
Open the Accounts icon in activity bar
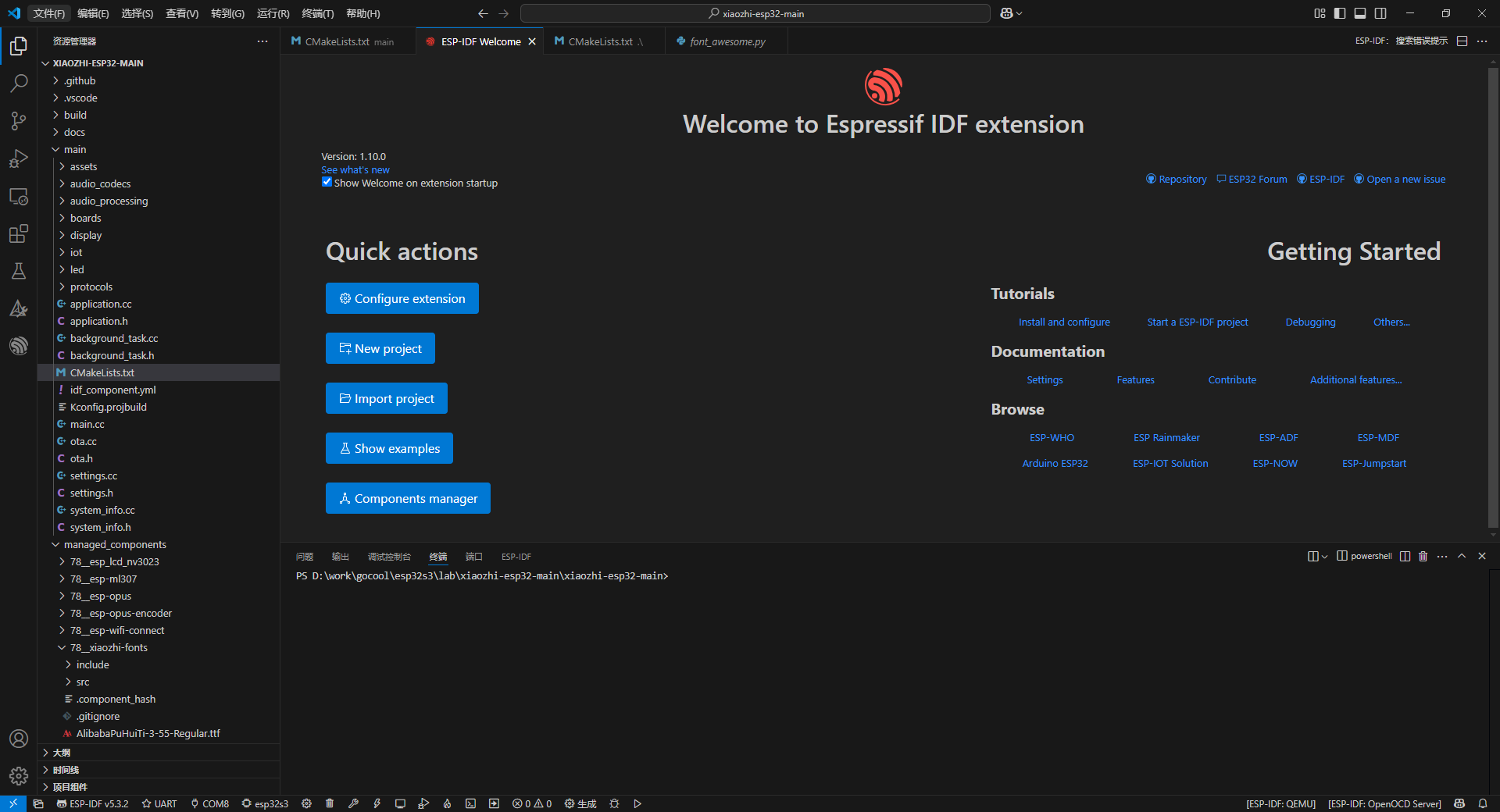tap(19, 739)
